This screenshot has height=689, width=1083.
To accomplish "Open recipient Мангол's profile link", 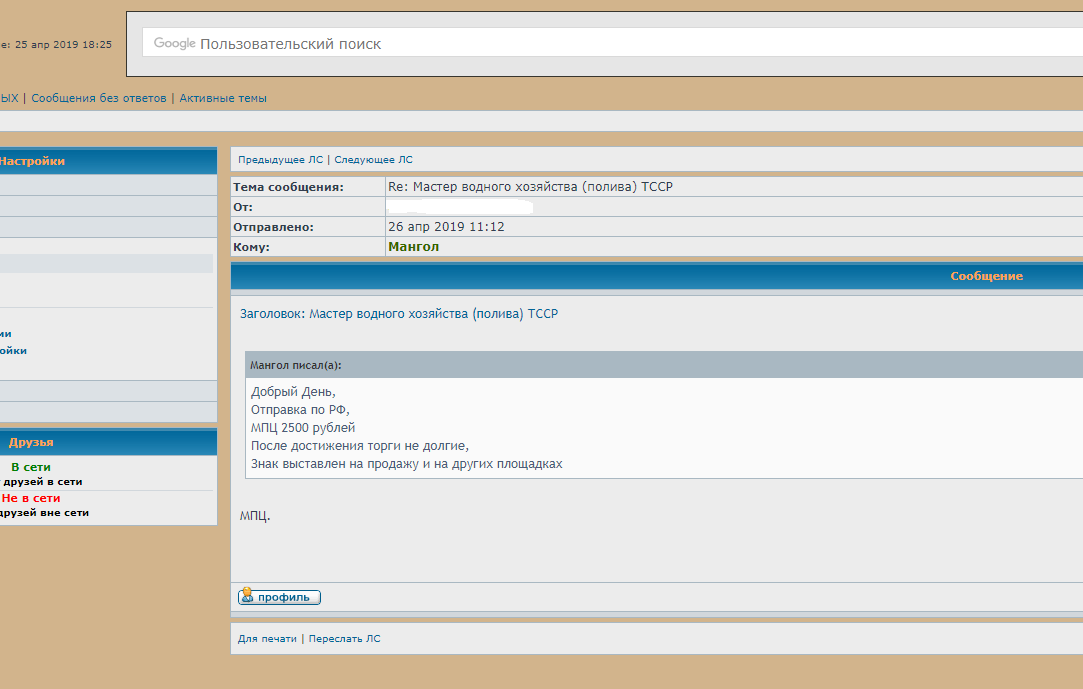I will pyautogui.click(x=413, y=247).
